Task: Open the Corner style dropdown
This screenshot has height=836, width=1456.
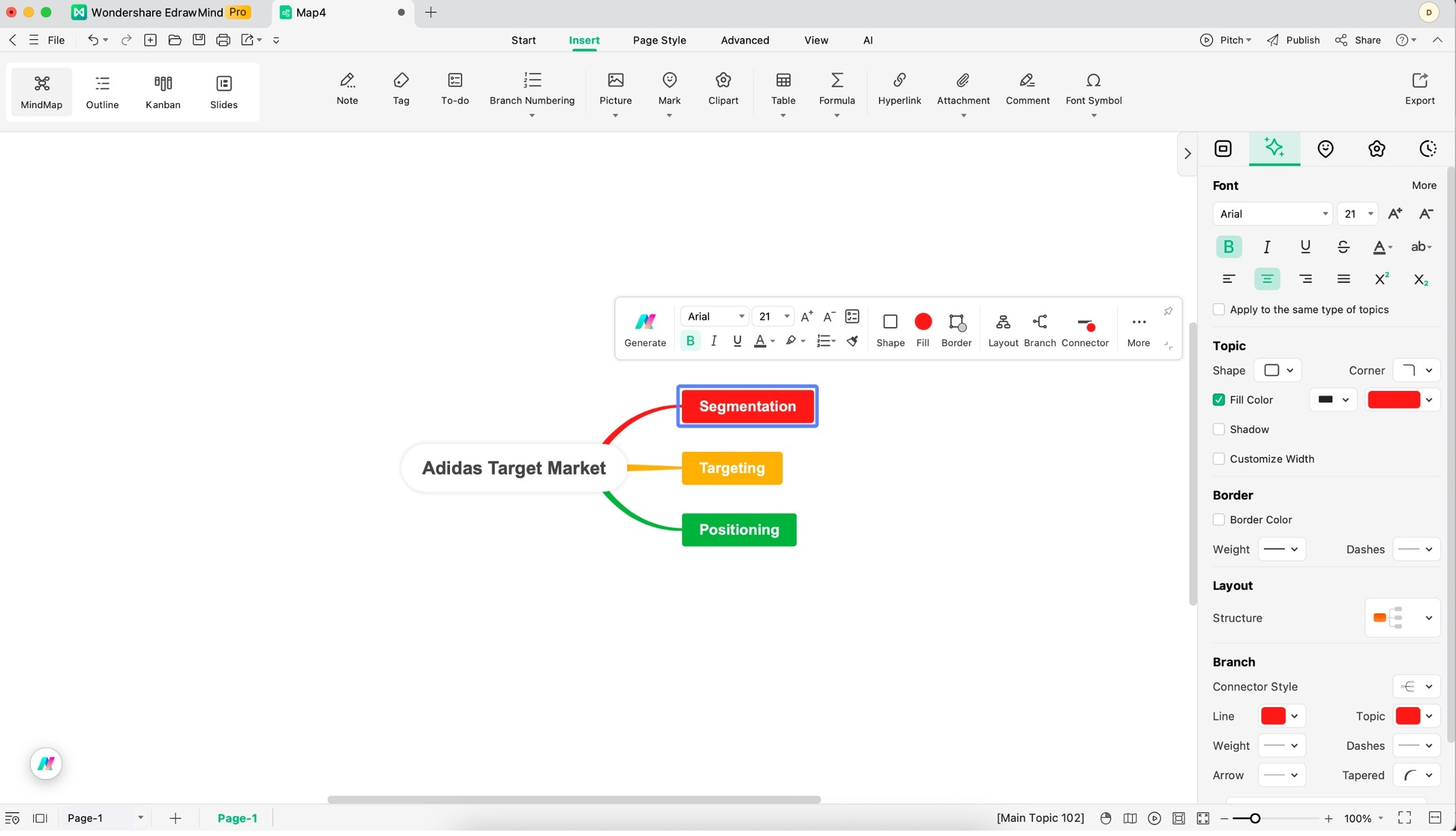Action: point(1416,370)
